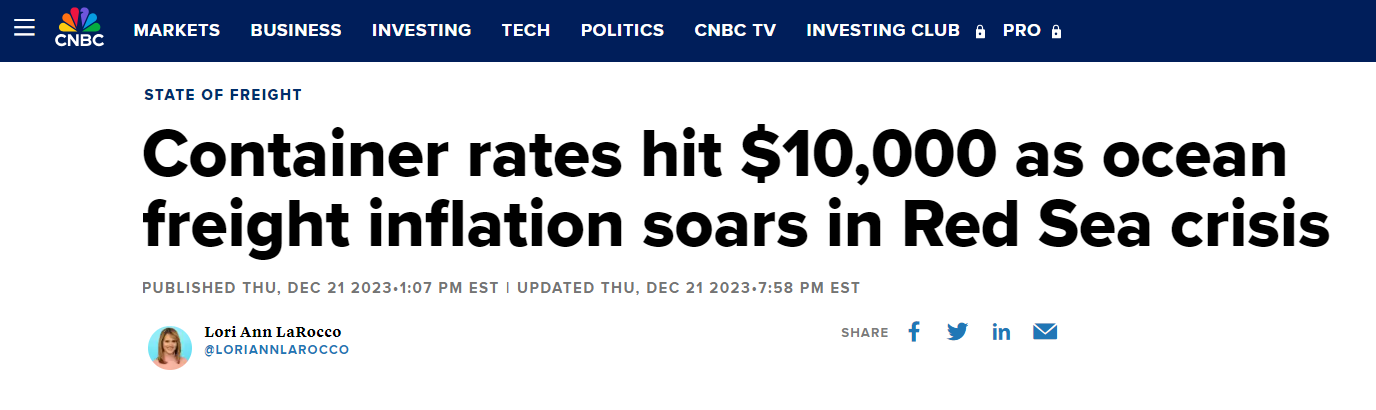The image size is (1376, 410).
Task: Click the PRO lock icon
Action: coord(1057,31)
